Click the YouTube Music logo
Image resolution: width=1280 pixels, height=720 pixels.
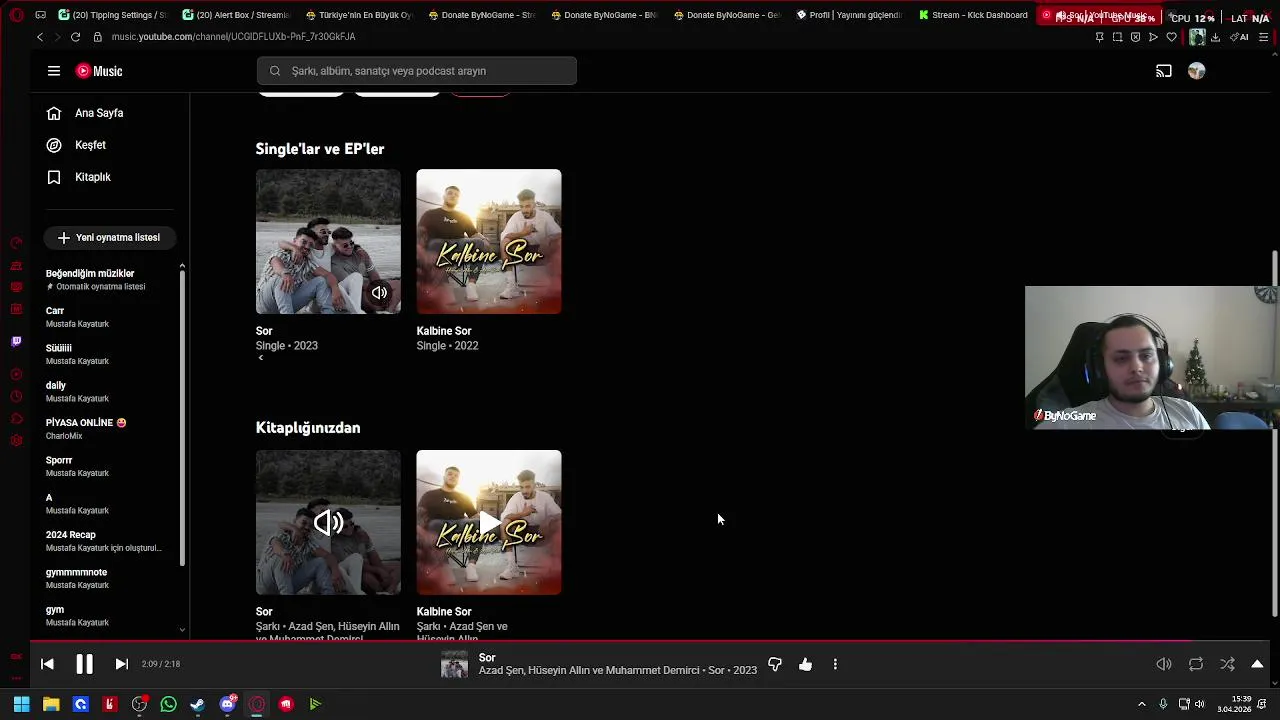(x=99, y=71)
